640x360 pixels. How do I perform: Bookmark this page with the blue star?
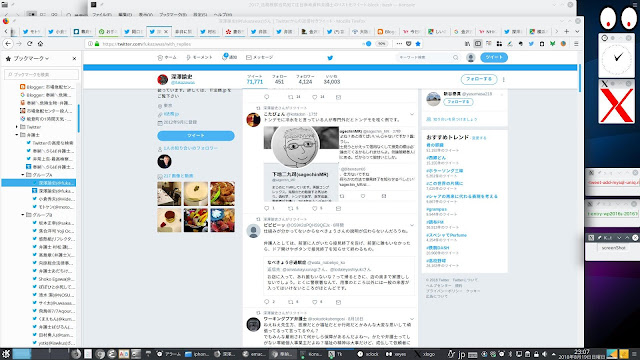pos(418,44)
